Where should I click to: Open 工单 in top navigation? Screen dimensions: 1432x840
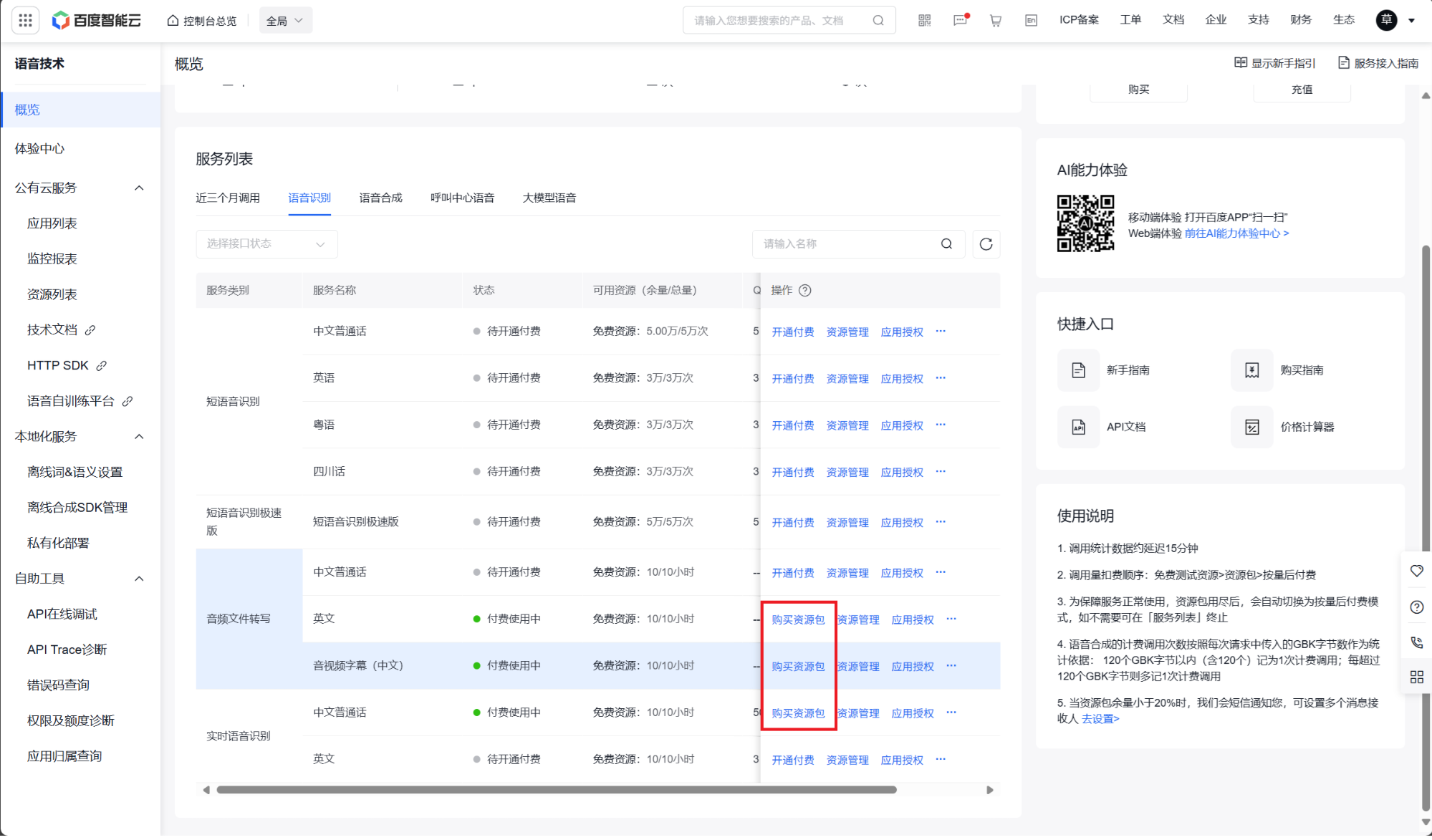(1130, 20)
